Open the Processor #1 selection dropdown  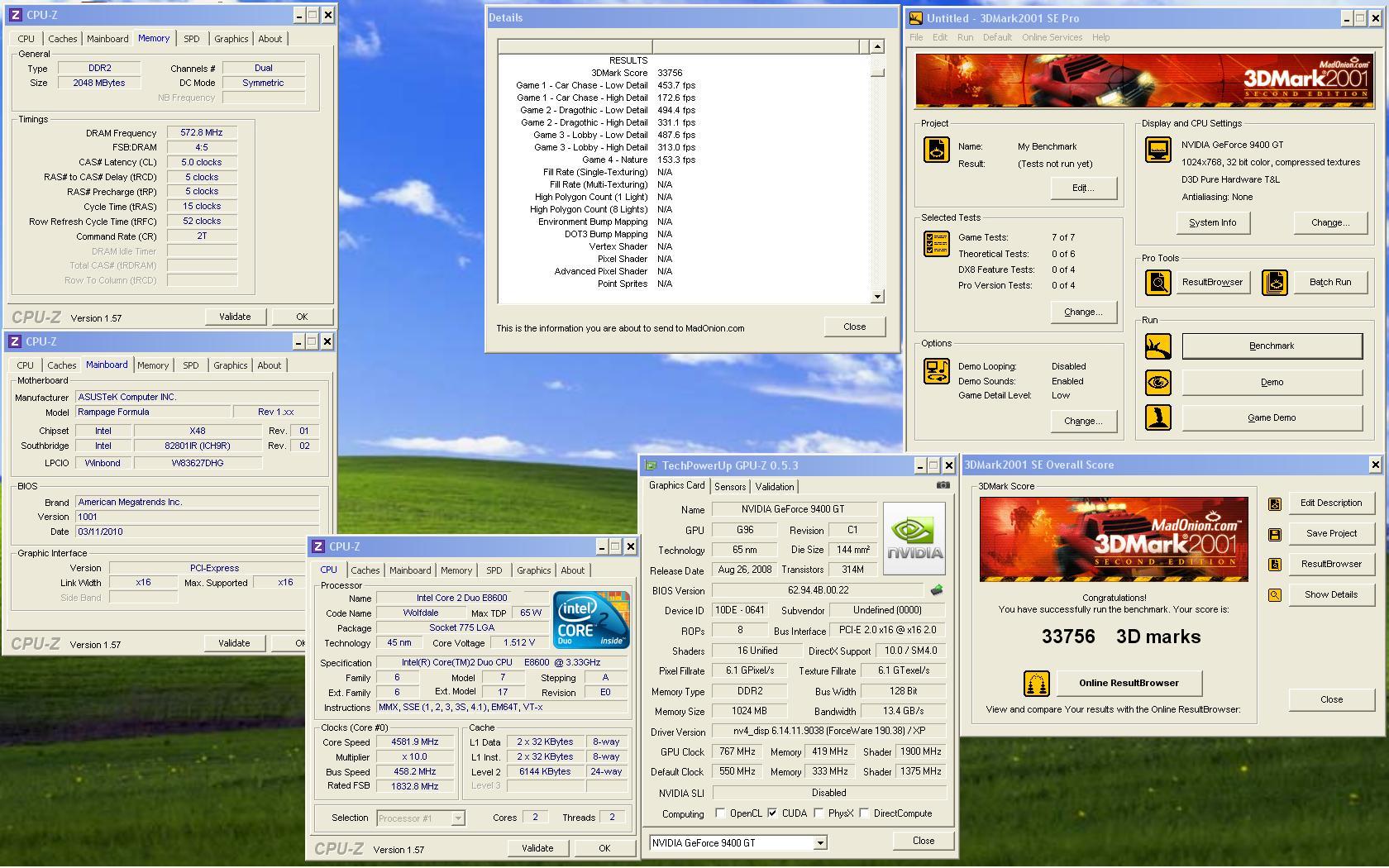pyautogui.click(x=458, y=818)
